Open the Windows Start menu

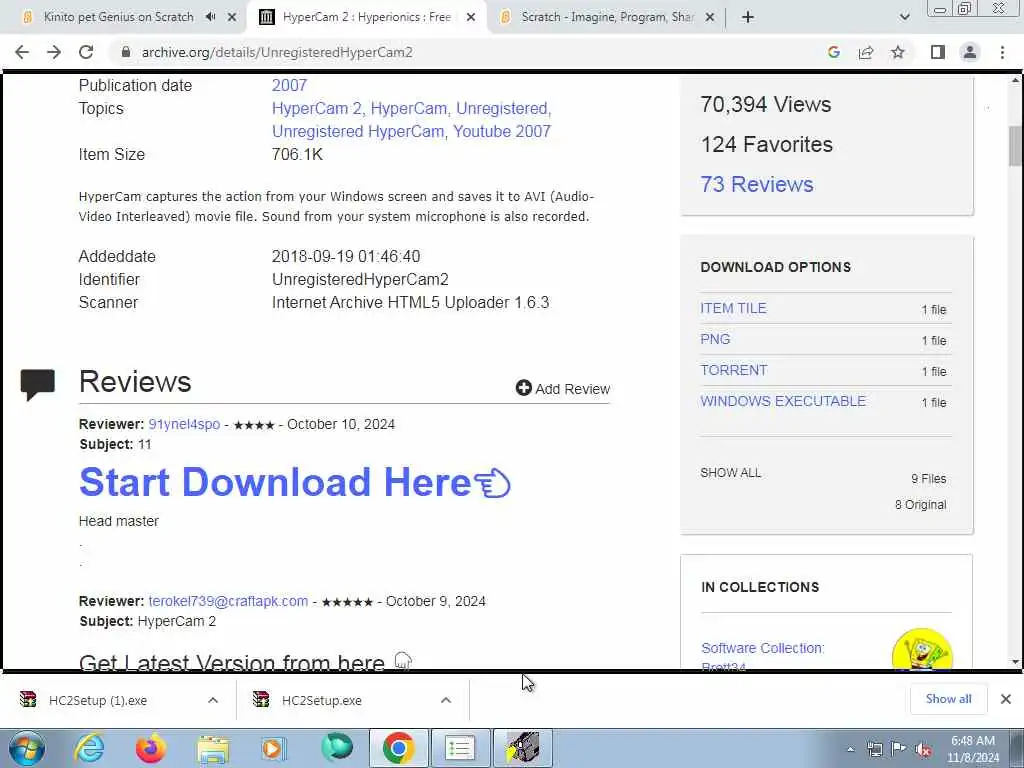(x=26, y=748)
